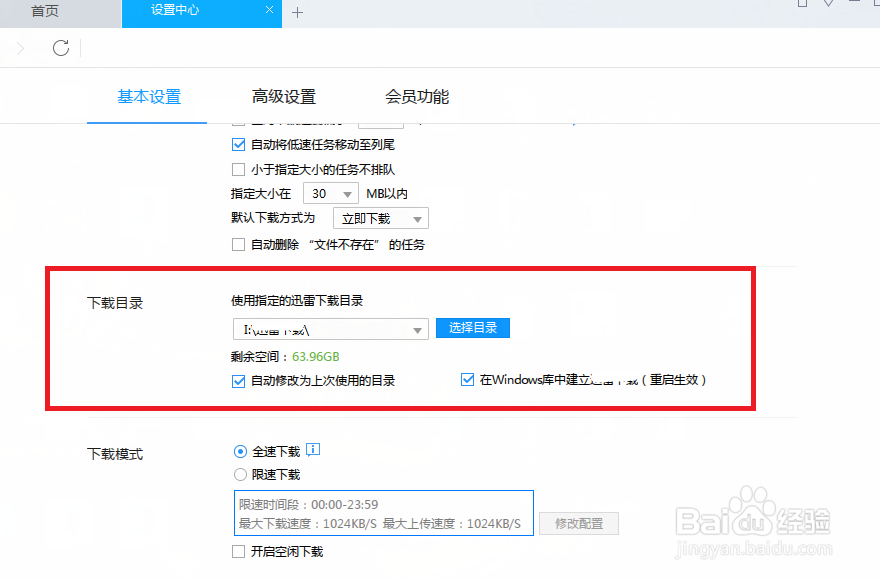Refresh the Settings Center page

(60, 47)
